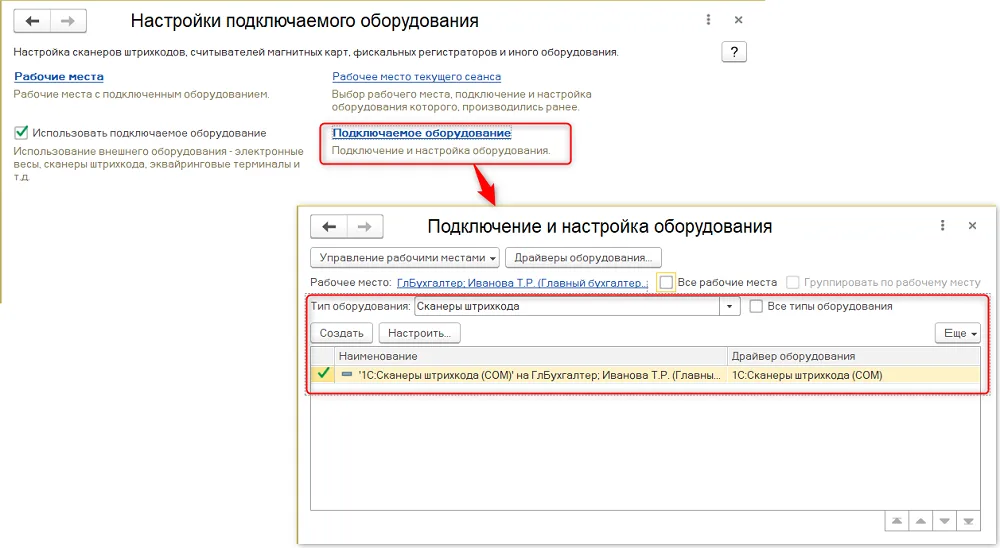Close Подключение и настройка оборудования window
The width and height of the screenshot is (1000, 548).
tap(972, 225)
